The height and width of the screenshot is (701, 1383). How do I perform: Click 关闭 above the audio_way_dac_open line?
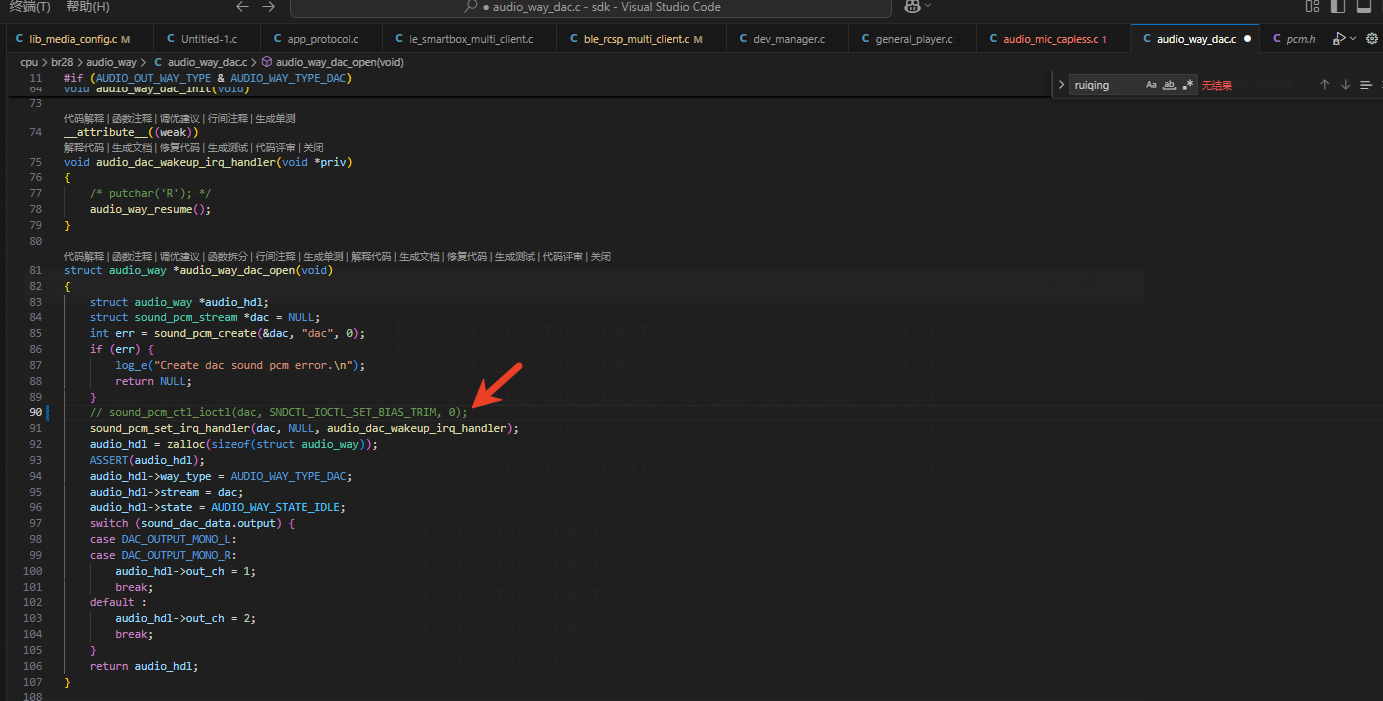click(600, 257)
